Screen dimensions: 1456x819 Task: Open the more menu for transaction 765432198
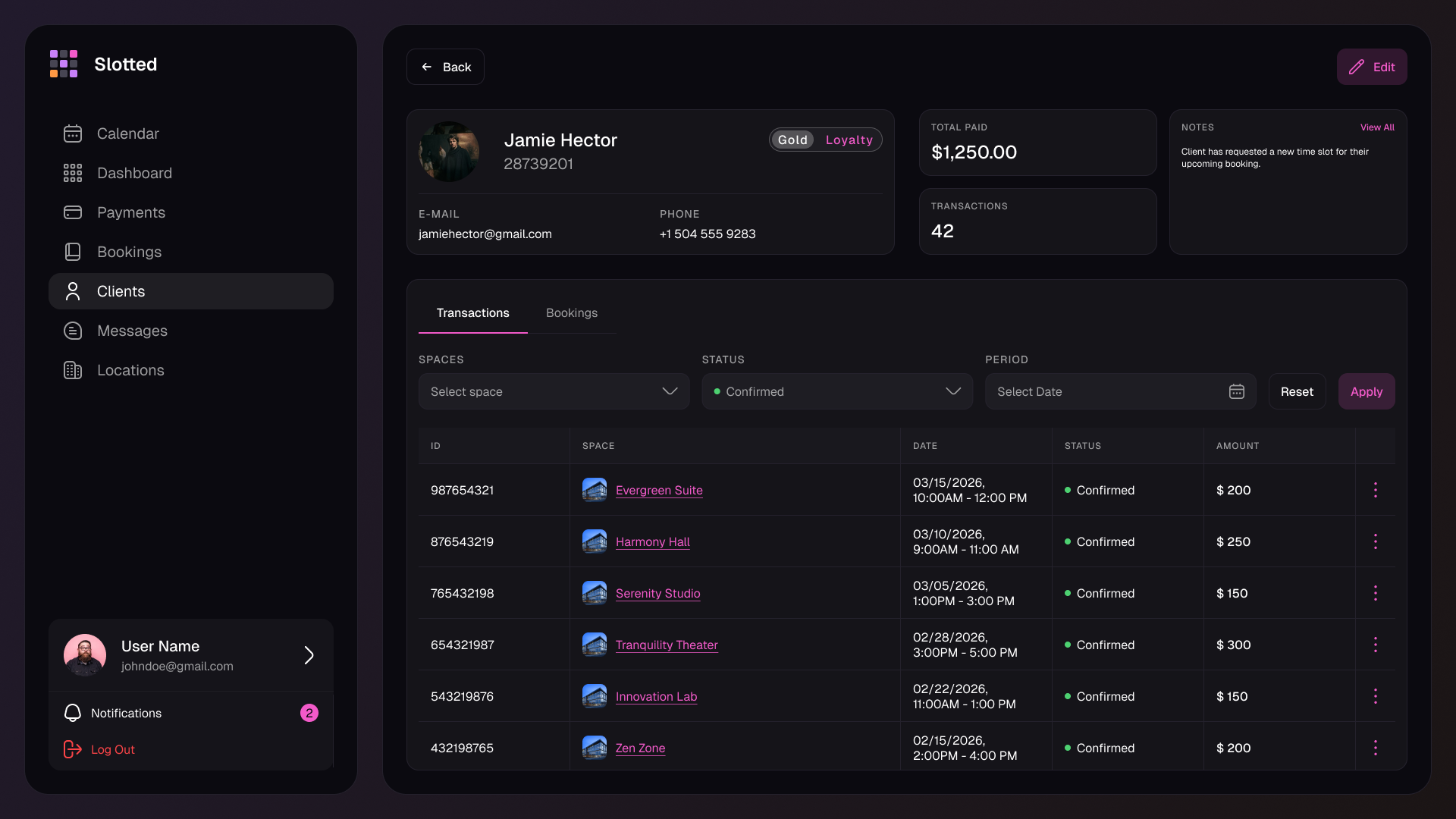(x=1376, y=593)
